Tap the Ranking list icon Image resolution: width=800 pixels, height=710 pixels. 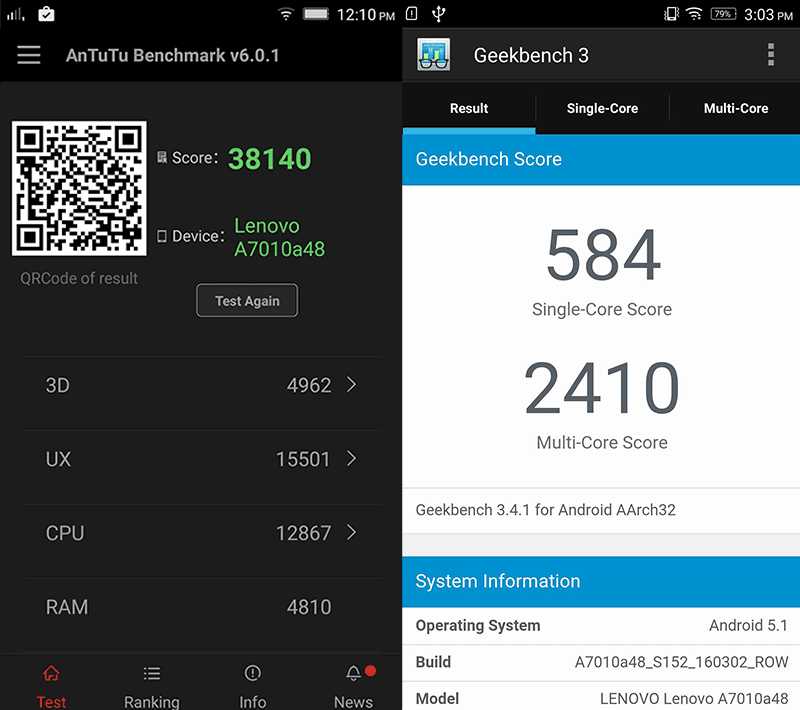[x=152, y=673]
